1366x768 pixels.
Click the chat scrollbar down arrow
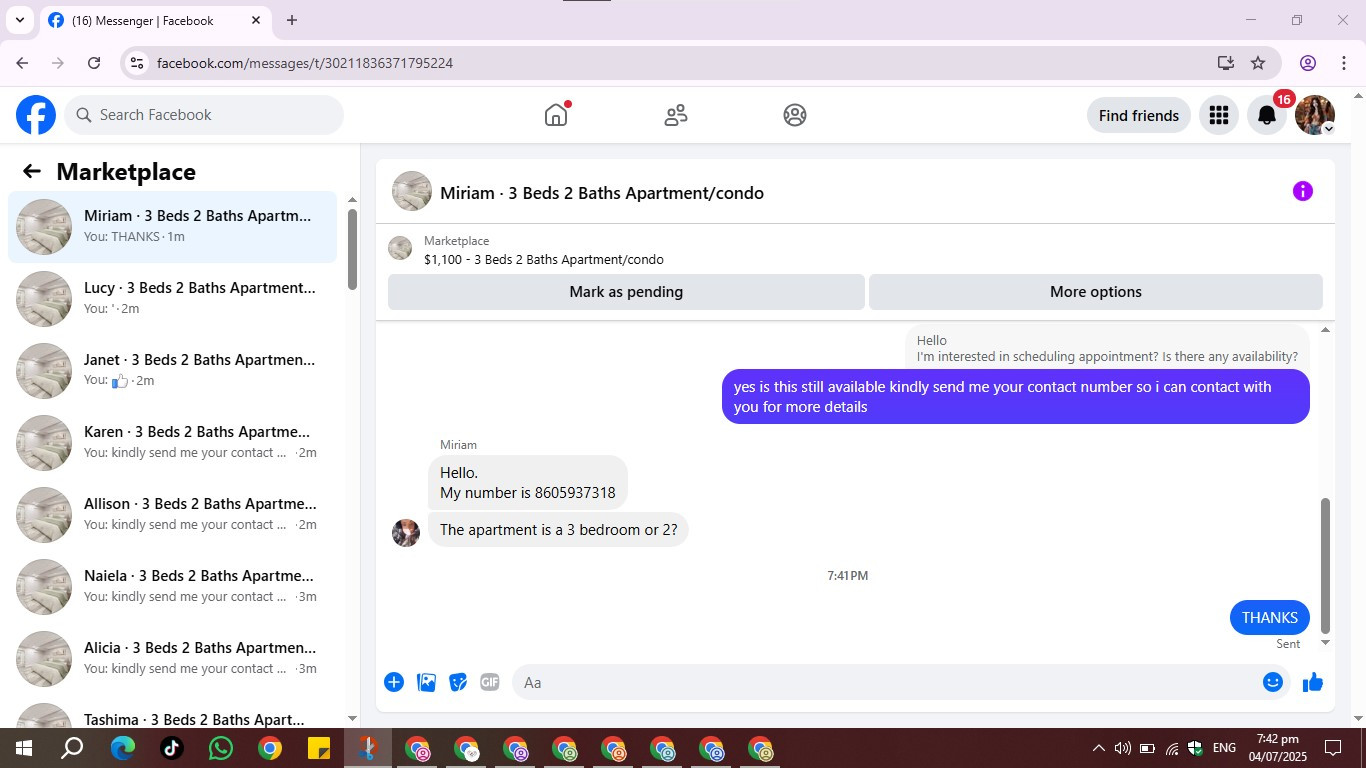[x=1326, y=643]
